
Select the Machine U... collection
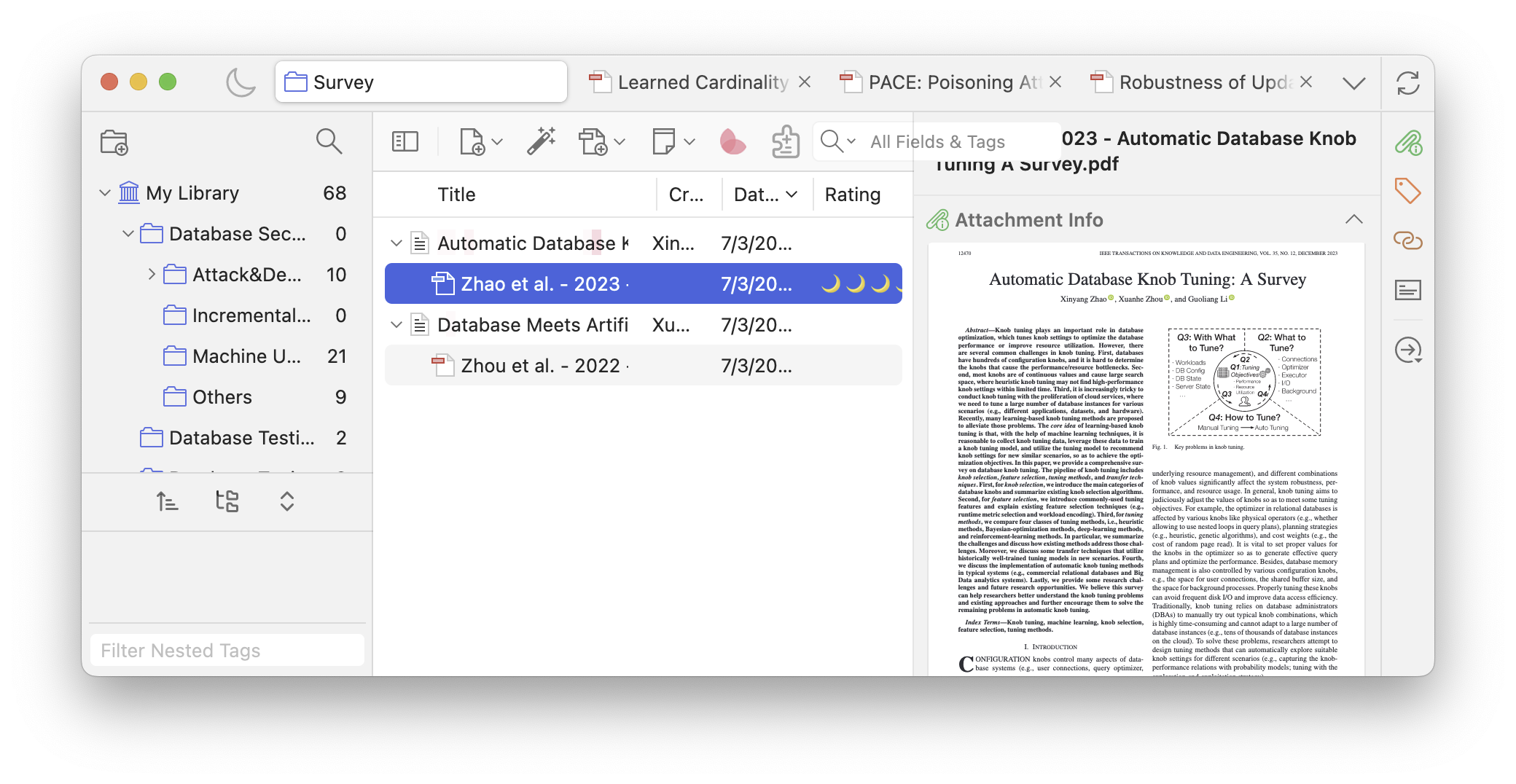226,356
